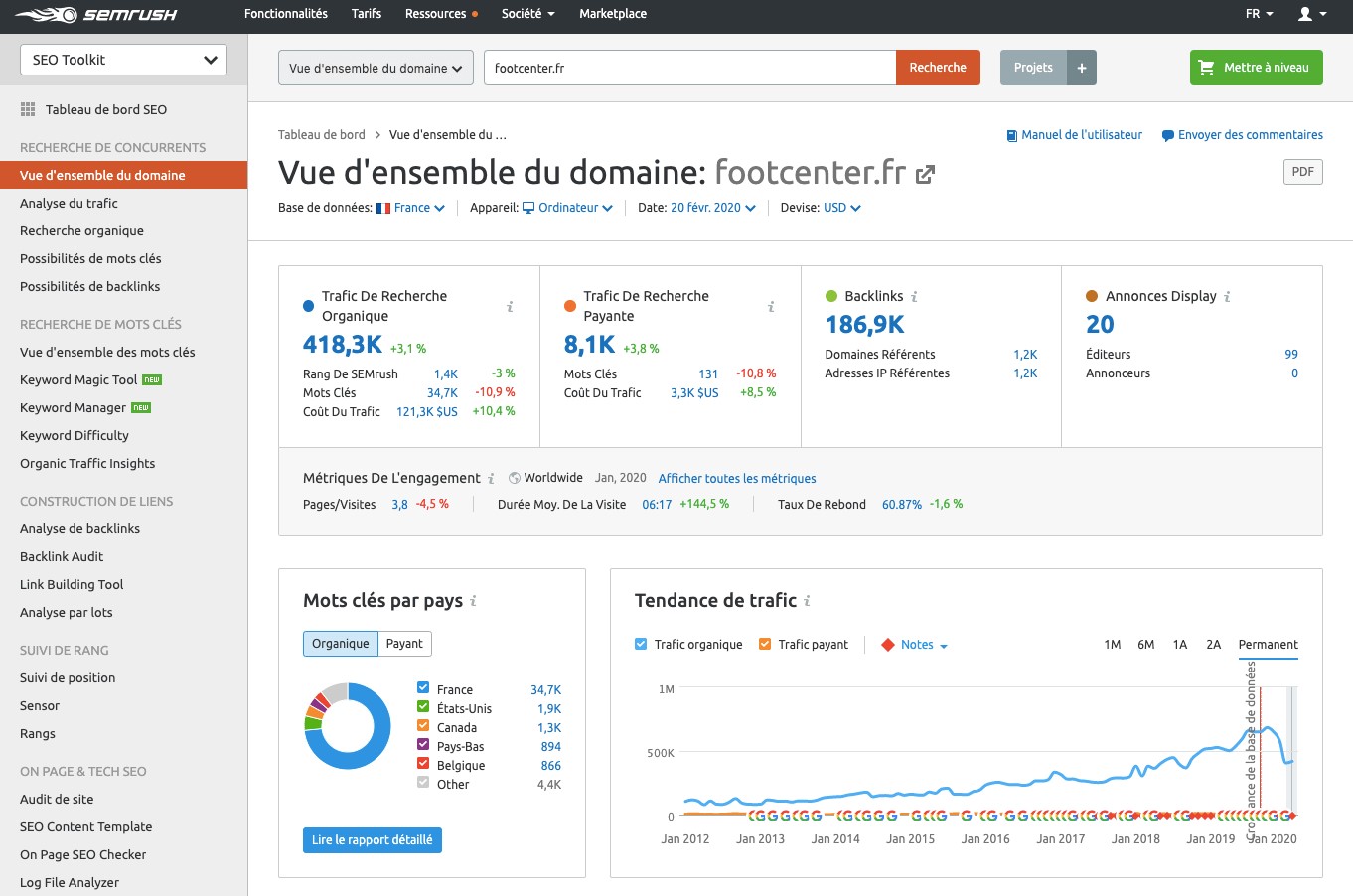
Task: Click info icon for Trafic De Recherche Payante
Action: 771,306
